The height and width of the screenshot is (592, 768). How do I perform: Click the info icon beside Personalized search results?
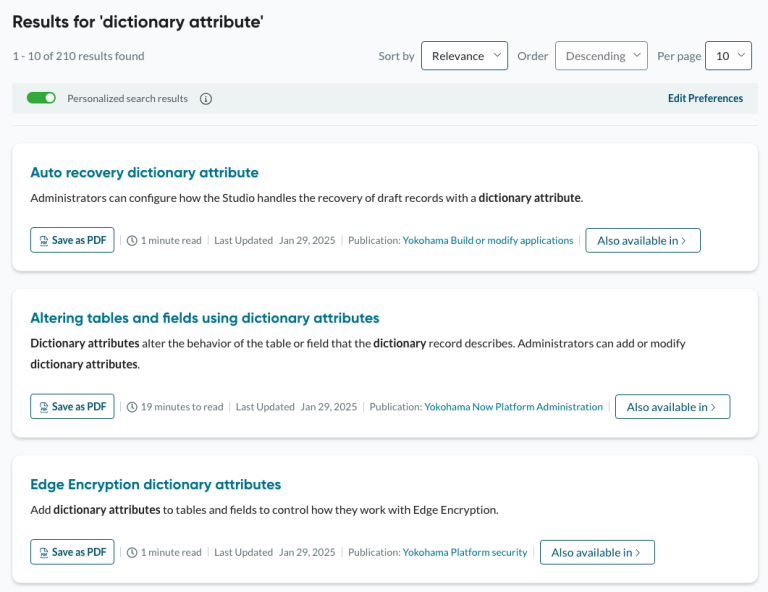click(206, 99)
